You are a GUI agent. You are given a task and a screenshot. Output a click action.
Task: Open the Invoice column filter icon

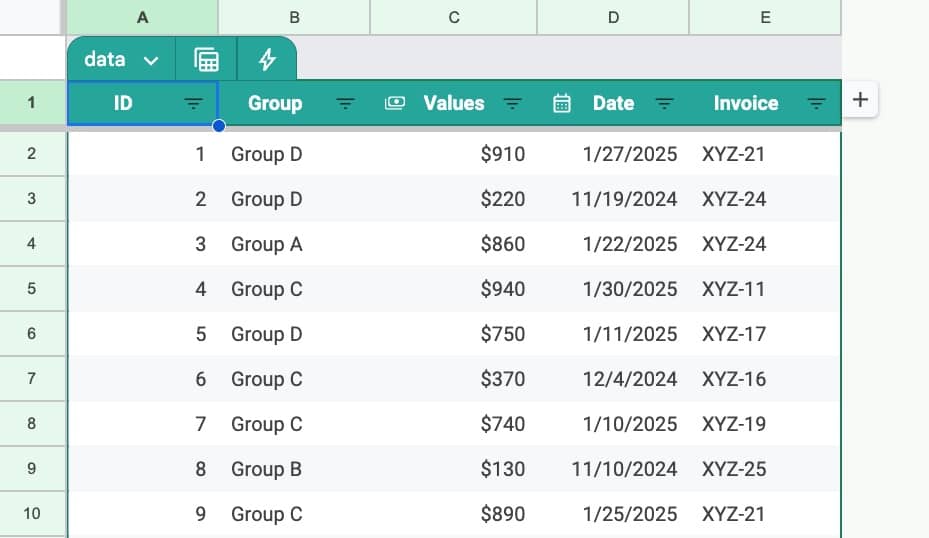tap(816, 104)
